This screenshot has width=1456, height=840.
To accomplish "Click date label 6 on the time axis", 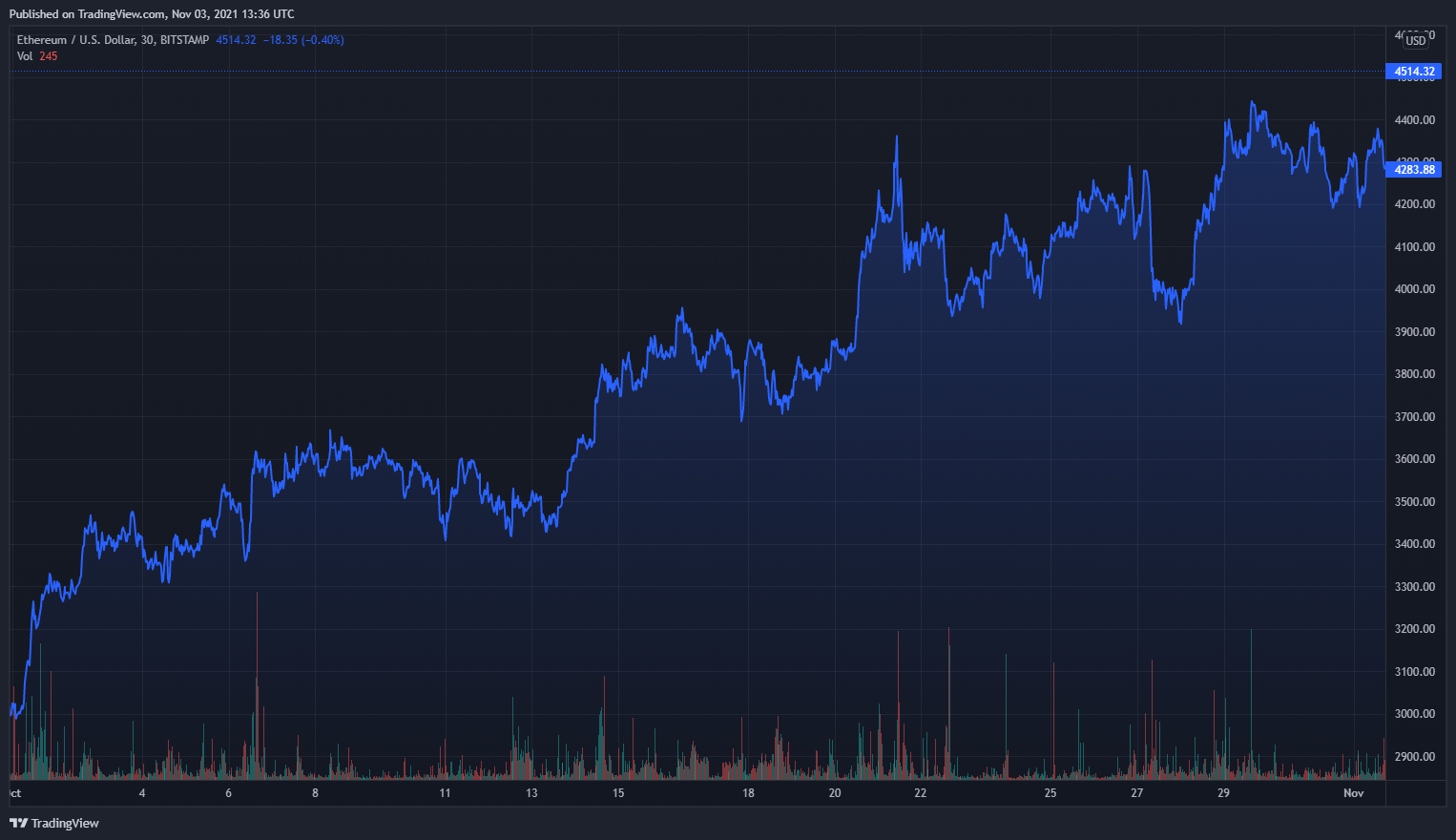I will point(229,793).
